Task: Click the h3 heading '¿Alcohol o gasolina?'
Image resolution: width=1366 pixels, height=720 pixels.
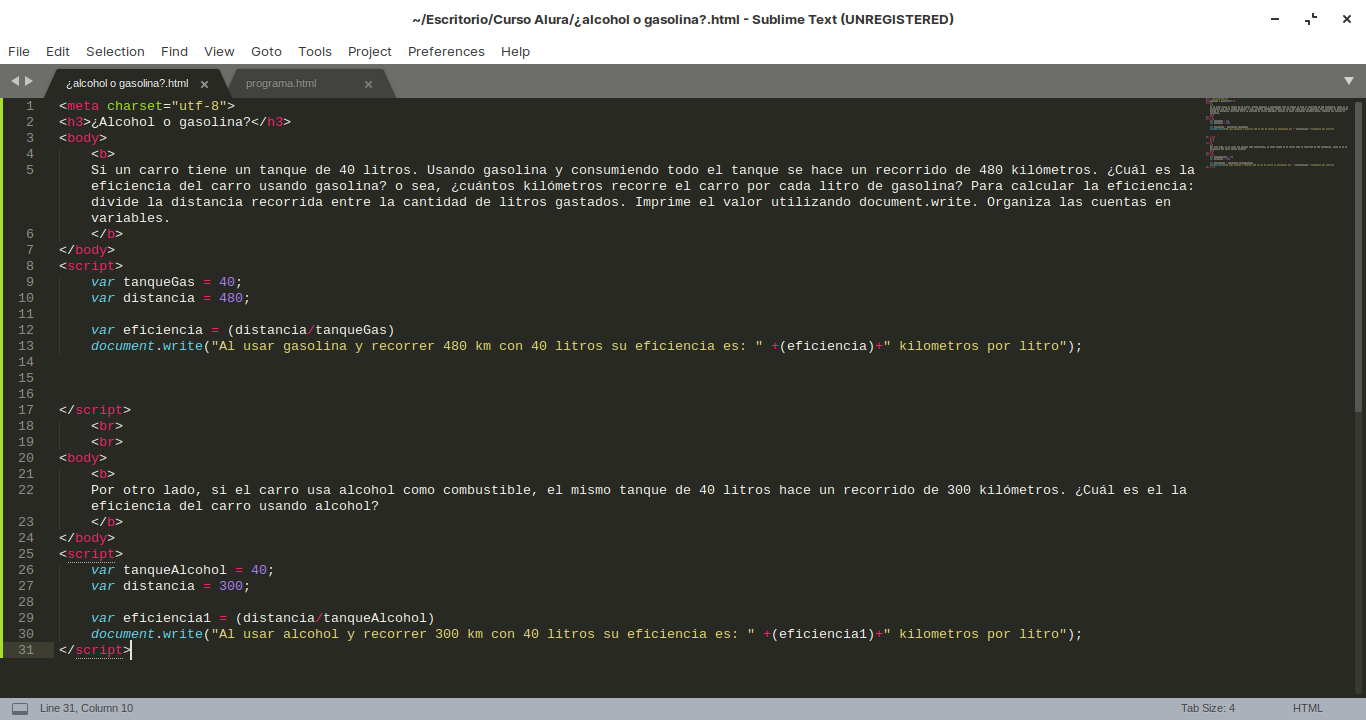Action: click(x=175, y=122)
